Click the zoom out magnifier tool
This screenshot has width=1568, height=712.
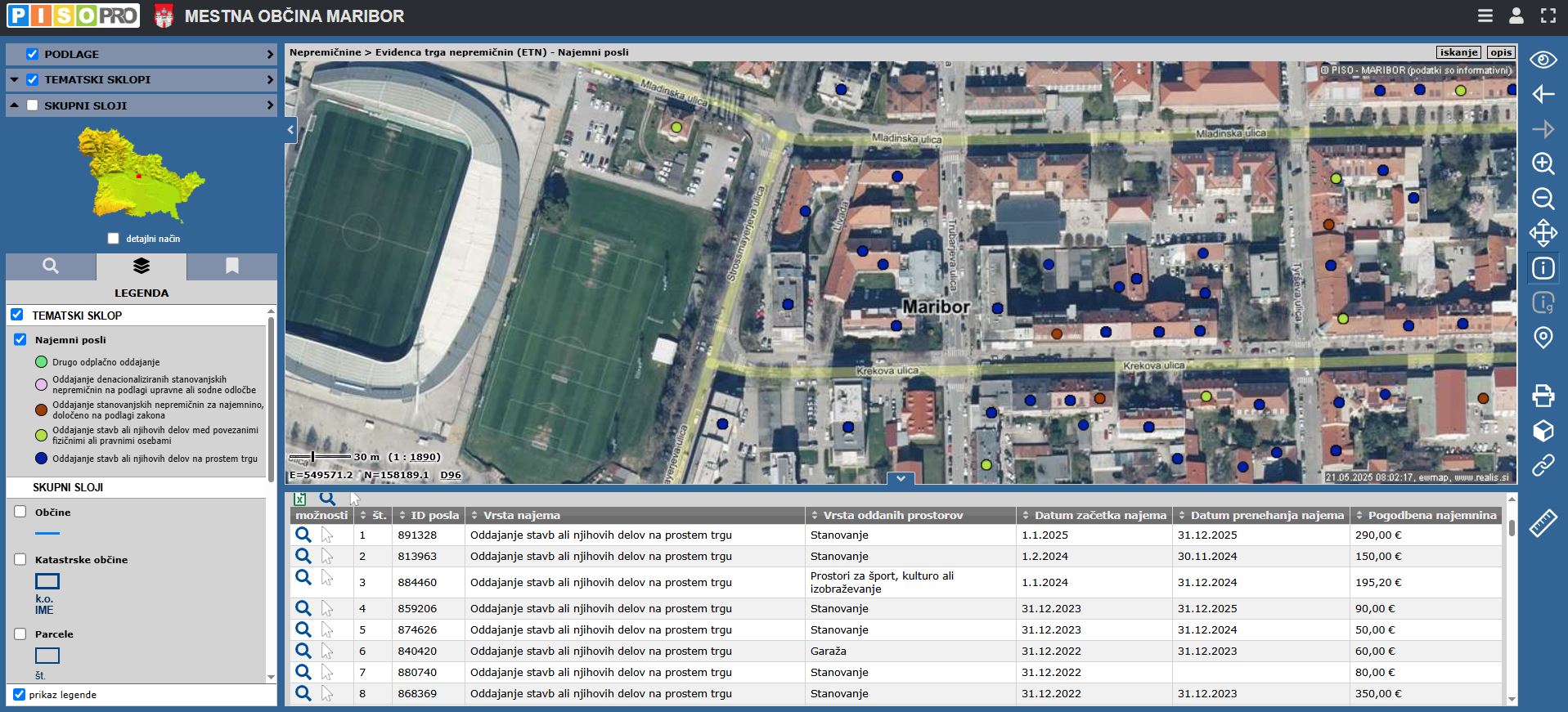click(1543, 199)
